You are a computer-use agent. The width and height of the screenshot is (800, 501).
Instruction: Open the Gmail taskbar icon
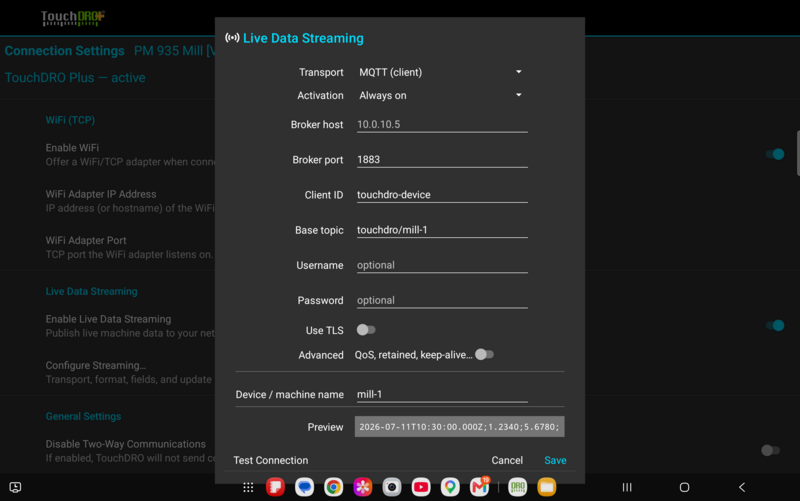480,487
